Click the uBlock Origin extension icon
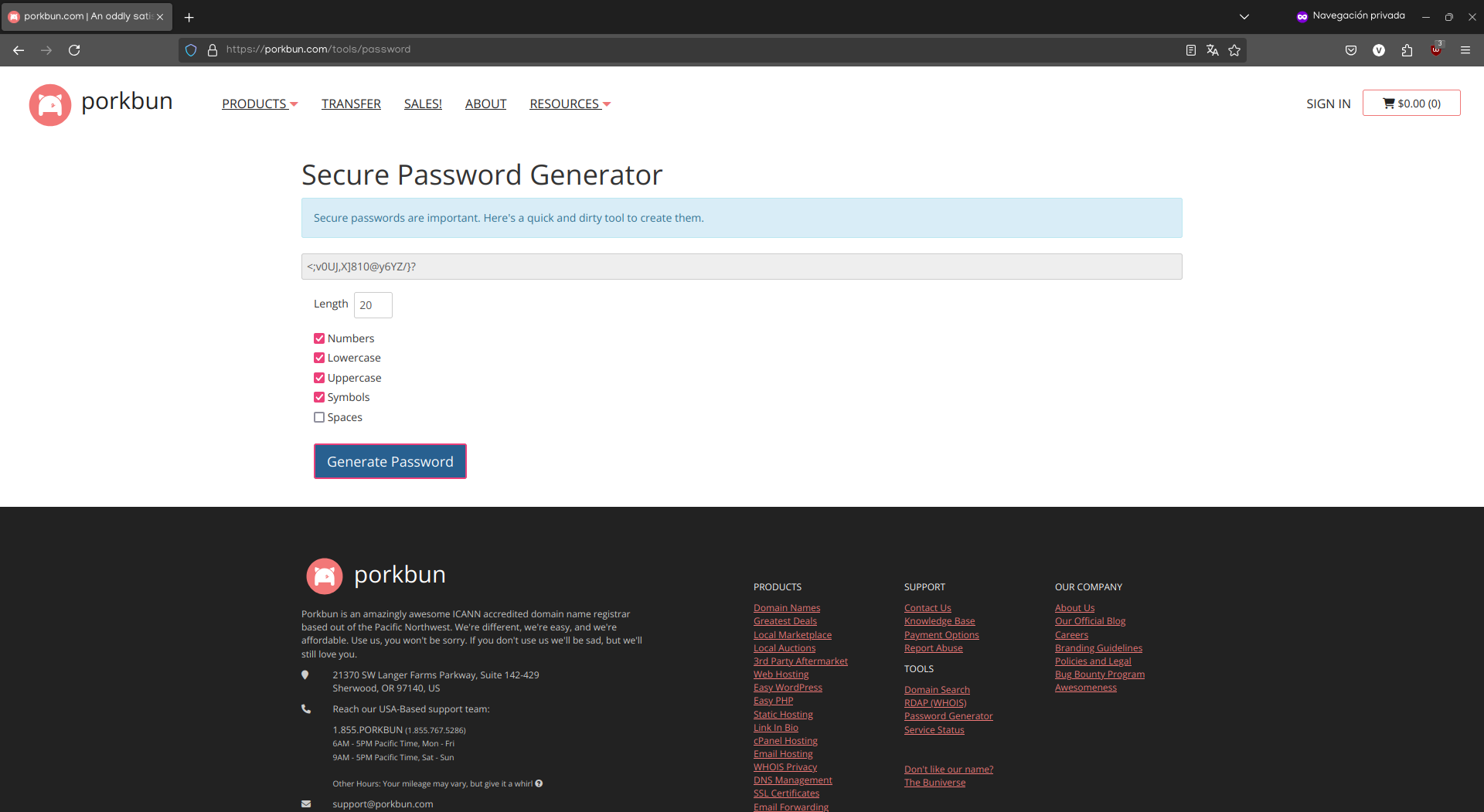Viewport: 1484px width, 812px height. coord(1436,49)
